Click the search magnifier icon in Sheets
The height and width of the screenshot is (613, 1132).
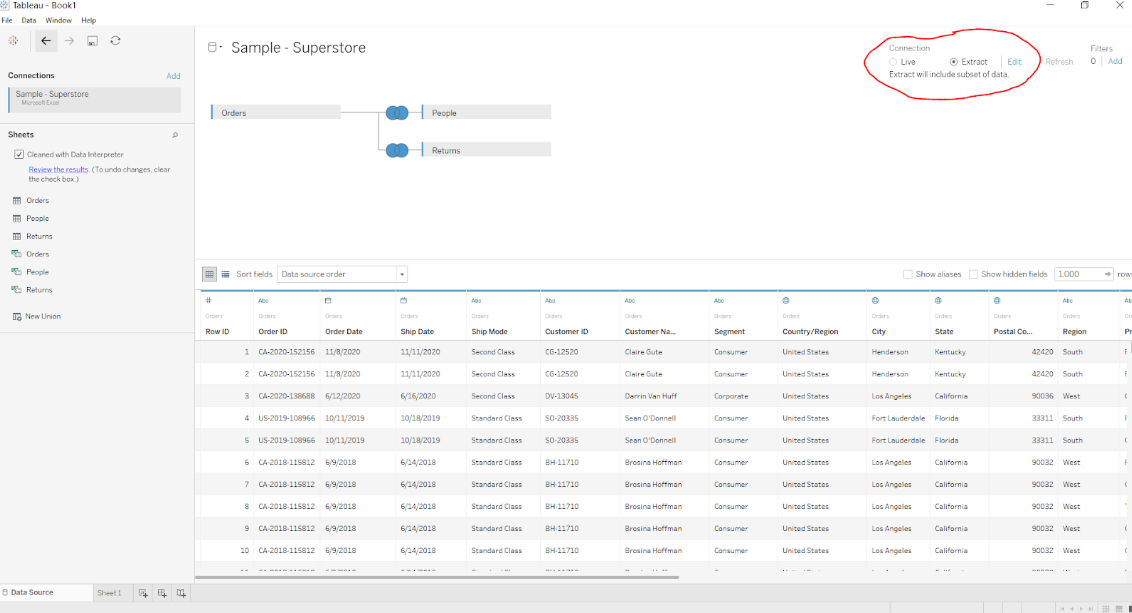click(175, 135)
